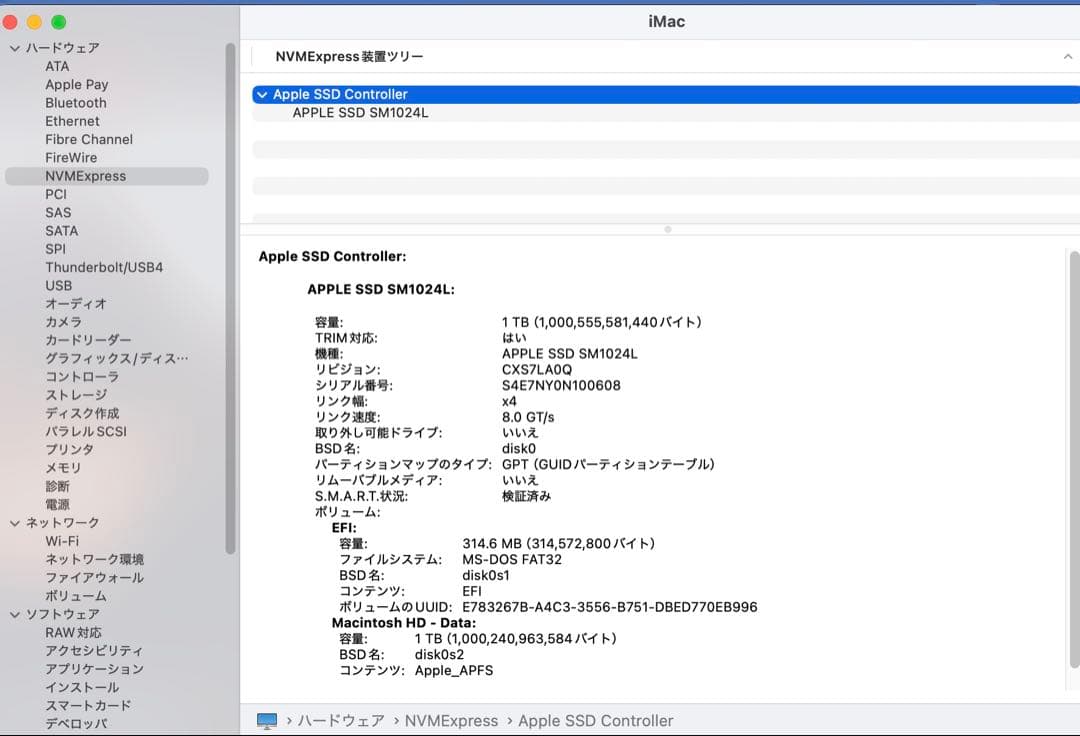
Task: Select 電源 in the sidebar
Action: (x=57, y=505)
